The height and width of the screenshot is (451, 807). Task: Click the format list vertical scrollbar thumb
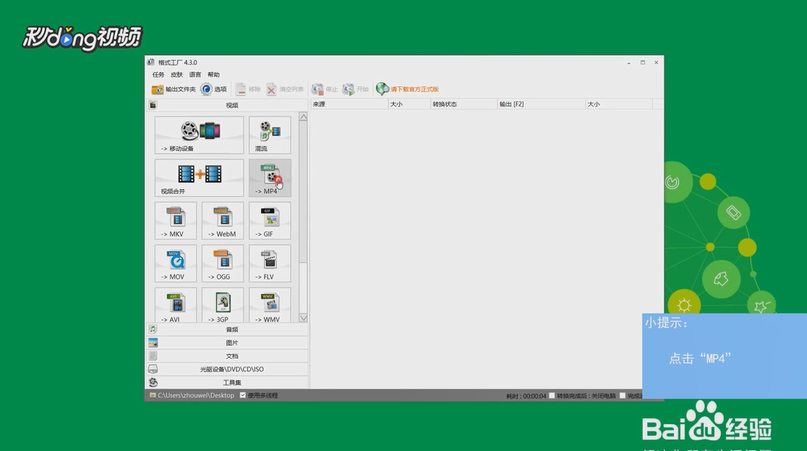[303, 192]
